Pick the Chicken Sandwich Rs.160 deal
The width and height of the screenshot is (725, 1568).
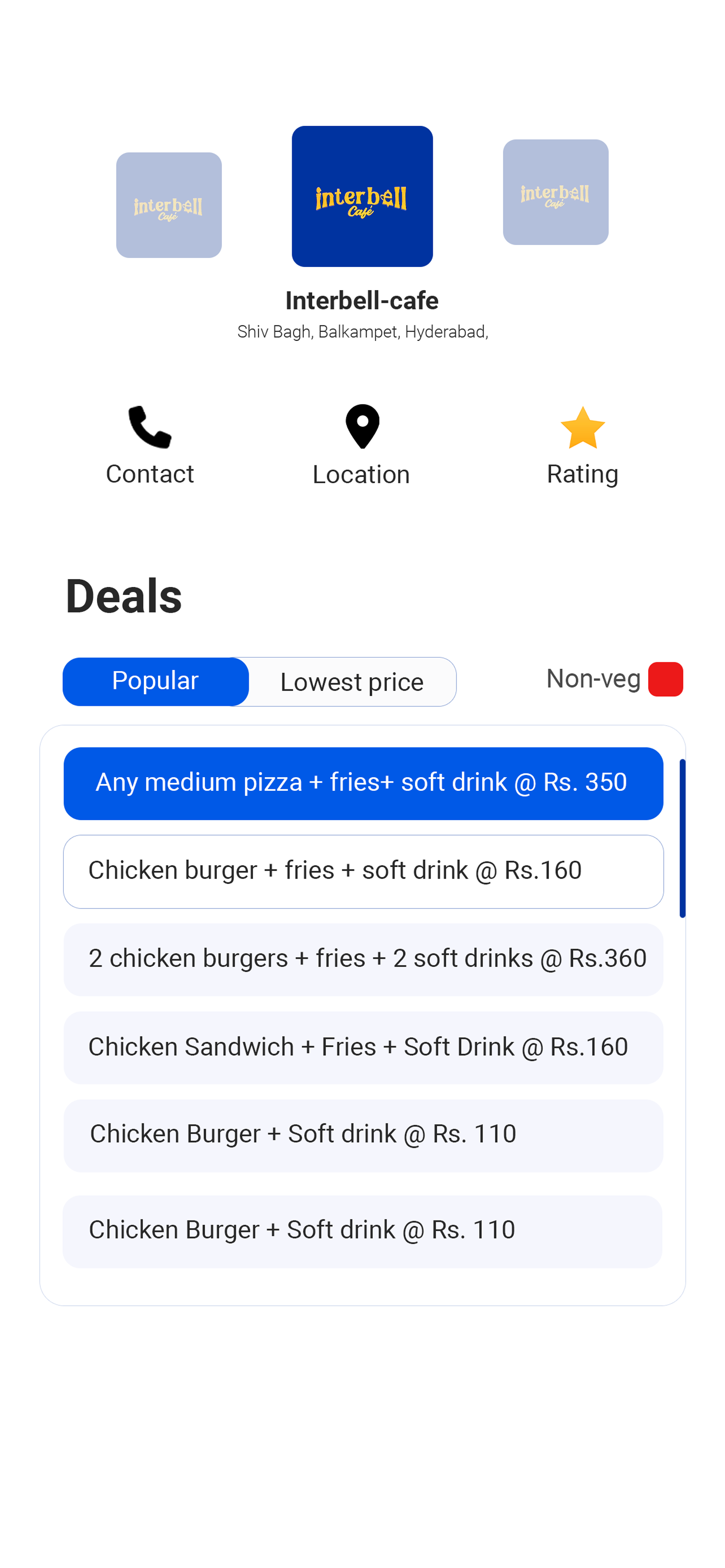[363, 1048]
